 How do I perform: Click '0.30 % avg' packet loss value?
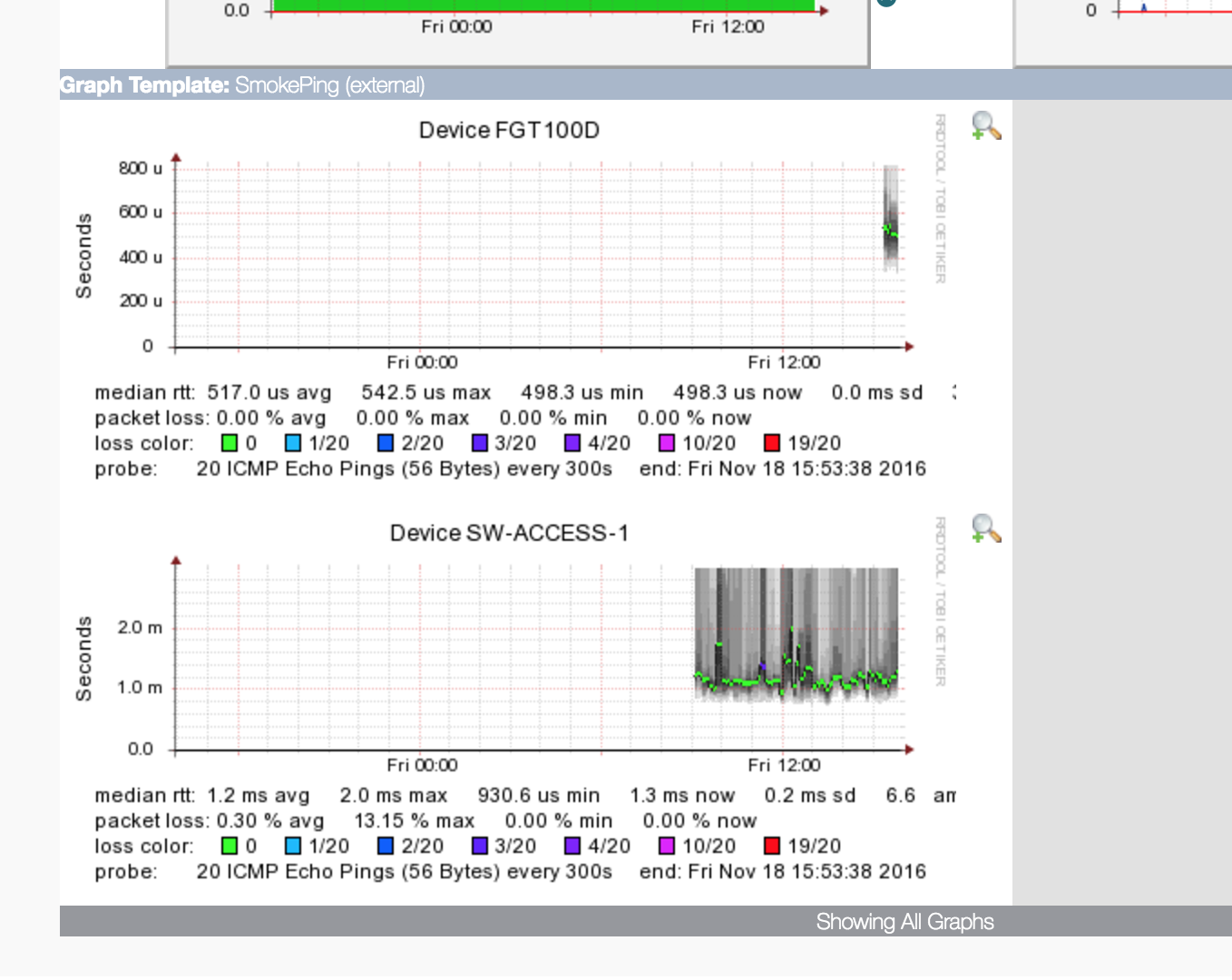(270, 821)
